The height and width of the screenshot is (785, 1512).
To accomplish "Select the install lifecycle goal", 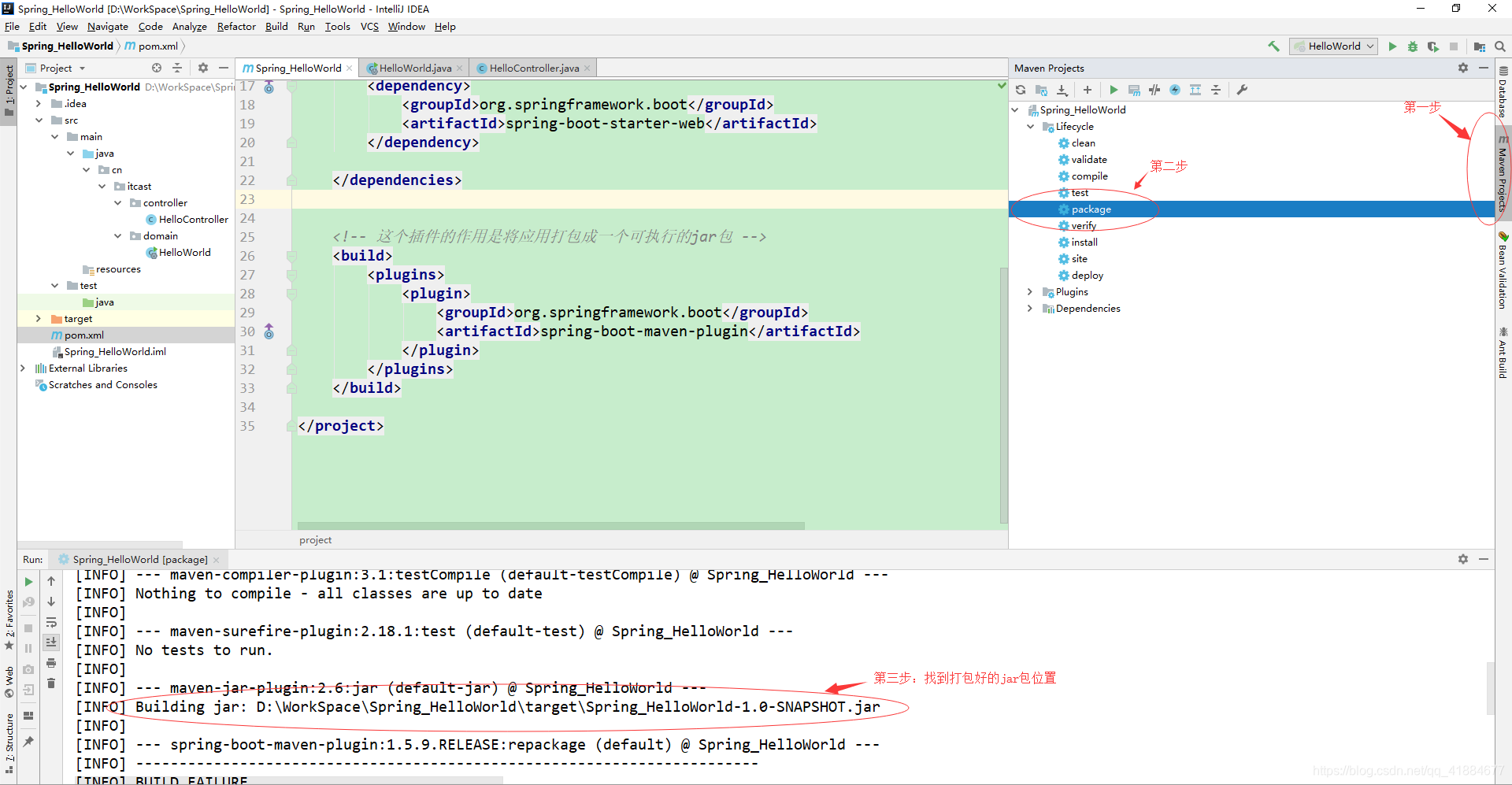I will point(1084,243).
